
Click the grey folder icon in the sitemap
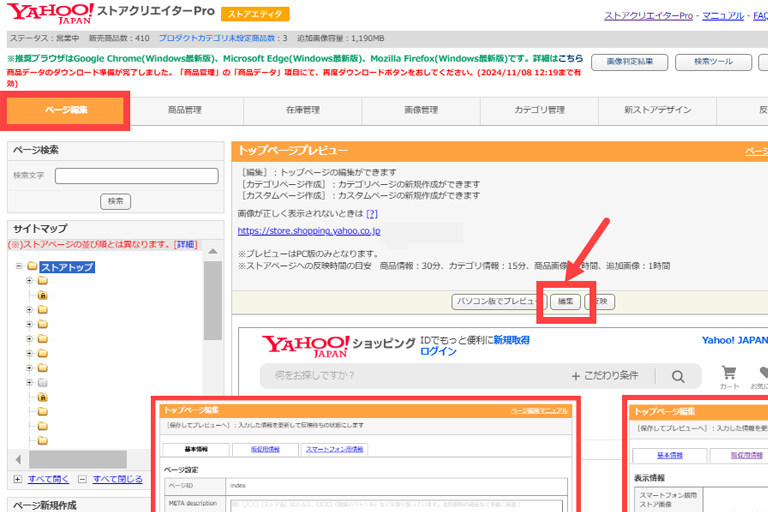coord(43,382)
